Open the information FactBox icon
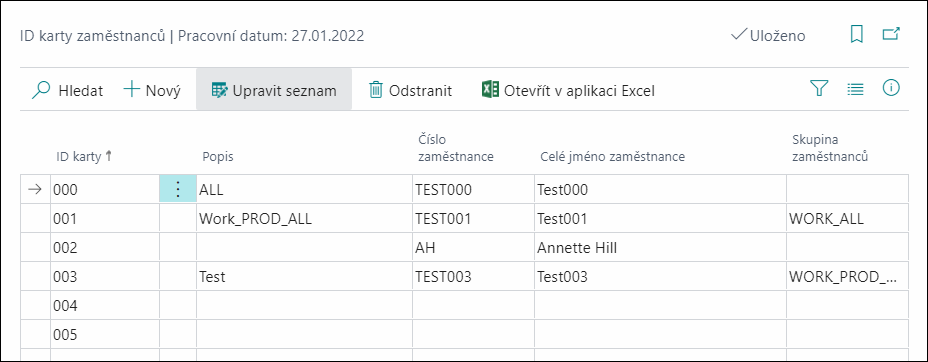928x362 pixels. tap(891, 89)
